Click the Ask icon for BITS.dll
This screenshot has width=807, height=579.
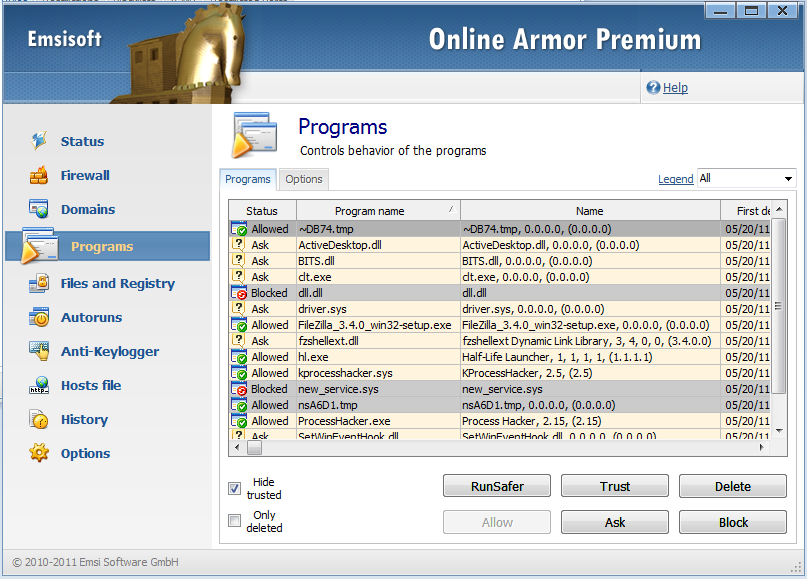click(238, 260)
